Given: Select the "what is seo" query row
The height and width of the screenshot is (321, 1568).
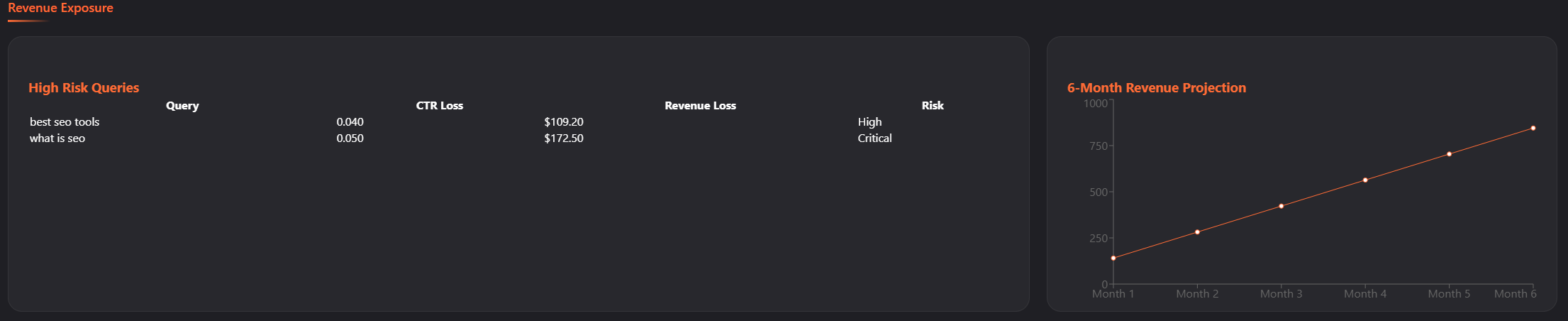Looking at the screenshot, I should 57,138.
